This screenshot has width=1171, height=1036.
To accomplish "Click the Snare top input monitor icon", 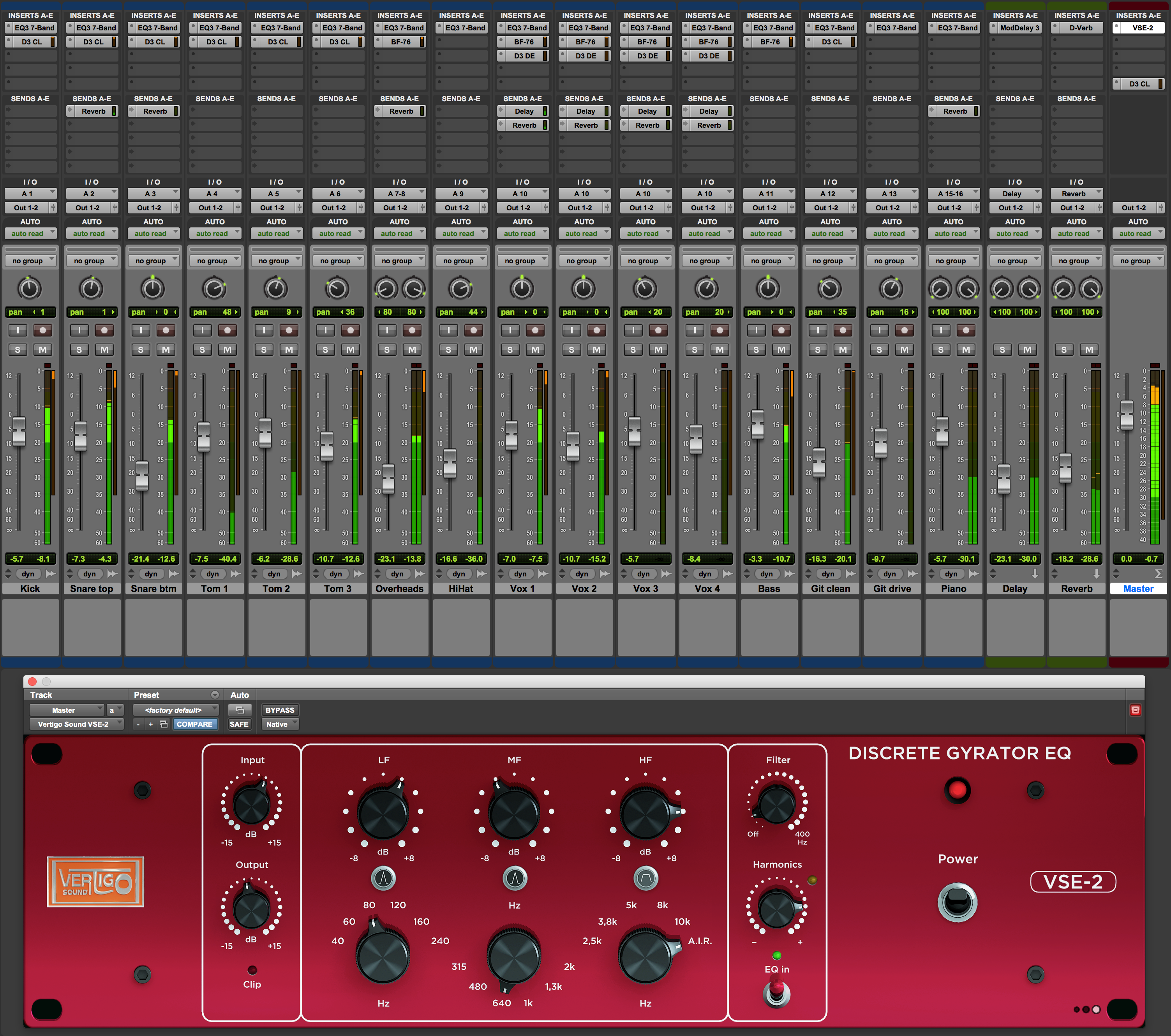I will 79,330.
